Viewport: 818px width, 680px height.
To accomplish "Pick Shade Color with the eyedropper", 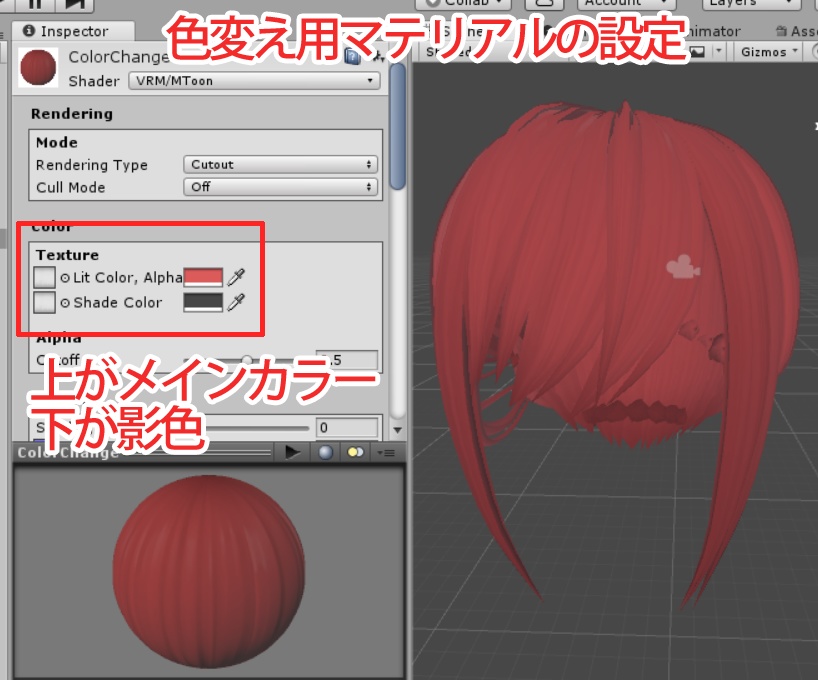I will pyautogui.click(x=236, y=302).
